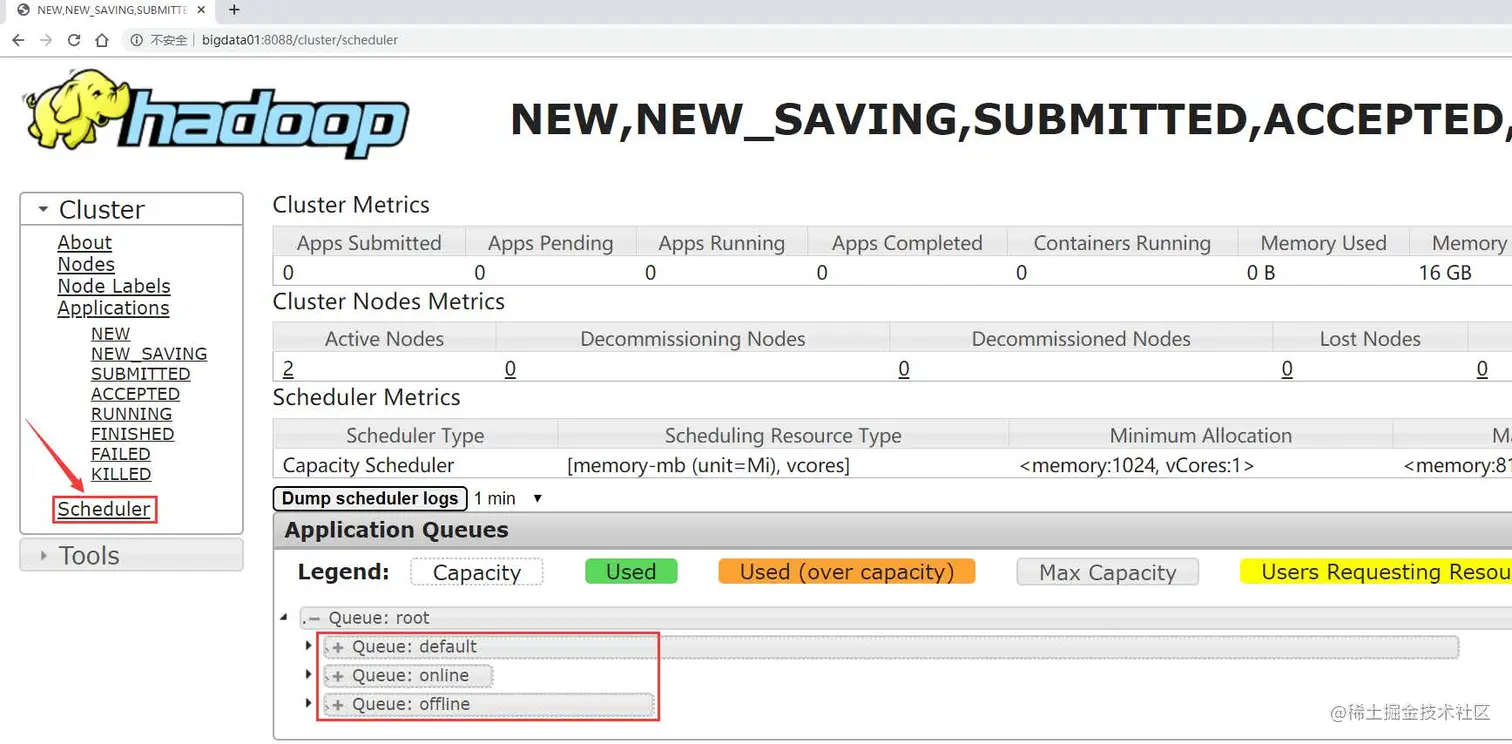Screen dimensions: 1512x744
Task: Click the [memory-mb (unit=Mi), vcores] cell
Action: click(708, 465)
